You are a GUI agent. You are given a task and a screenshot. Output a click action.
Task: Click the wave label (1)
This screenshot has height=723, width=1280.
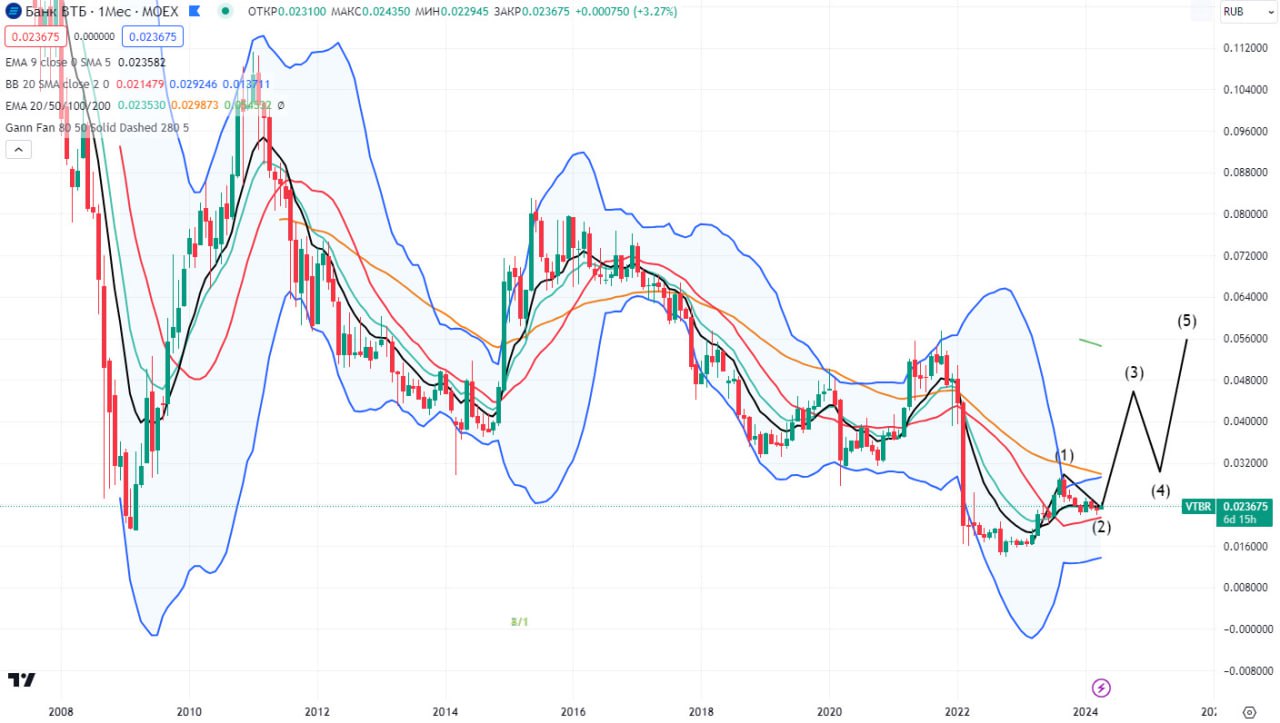coord(1066,455)
